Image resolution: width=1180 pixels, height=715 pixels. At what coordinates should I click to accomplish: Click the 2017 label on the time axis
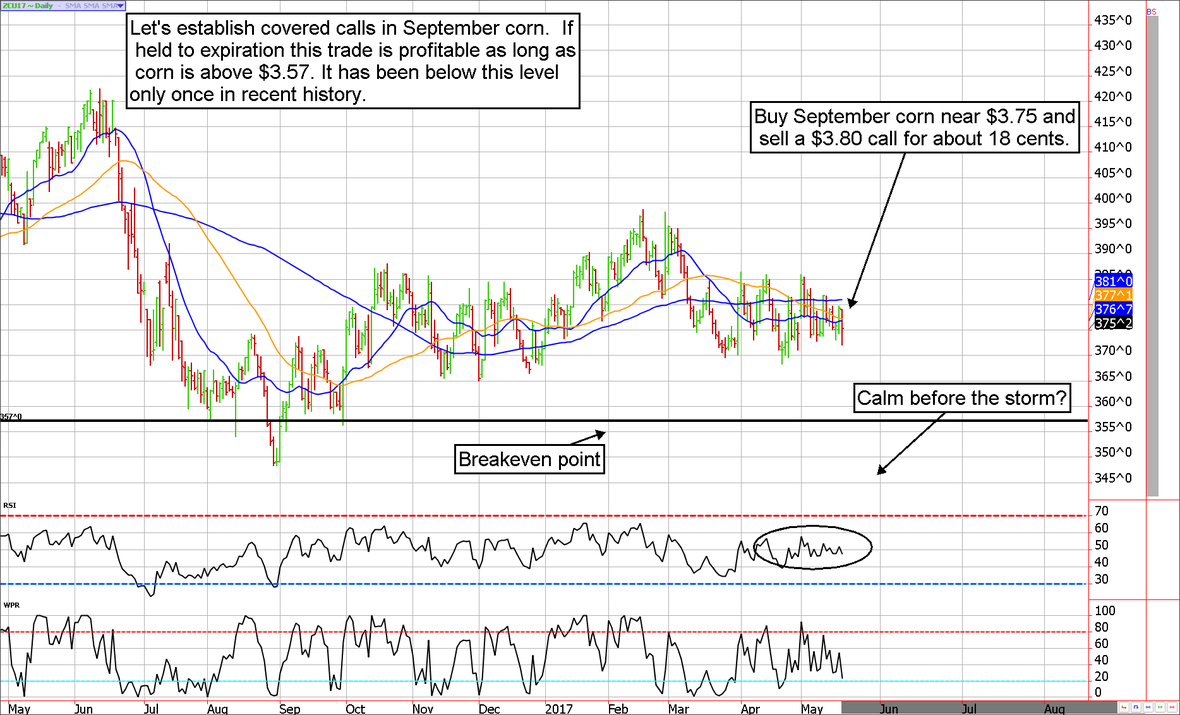(x=560, y=707)
